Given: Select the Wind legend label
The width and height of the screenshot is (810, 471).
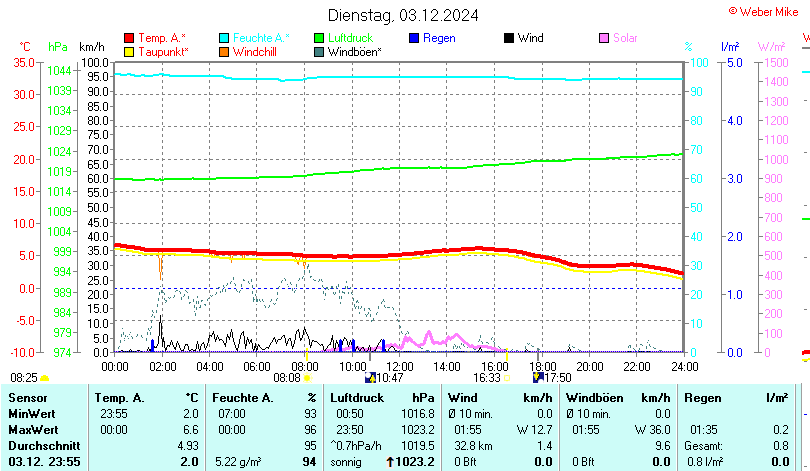Looking at the screenshot, I should [x=531, y=38].
